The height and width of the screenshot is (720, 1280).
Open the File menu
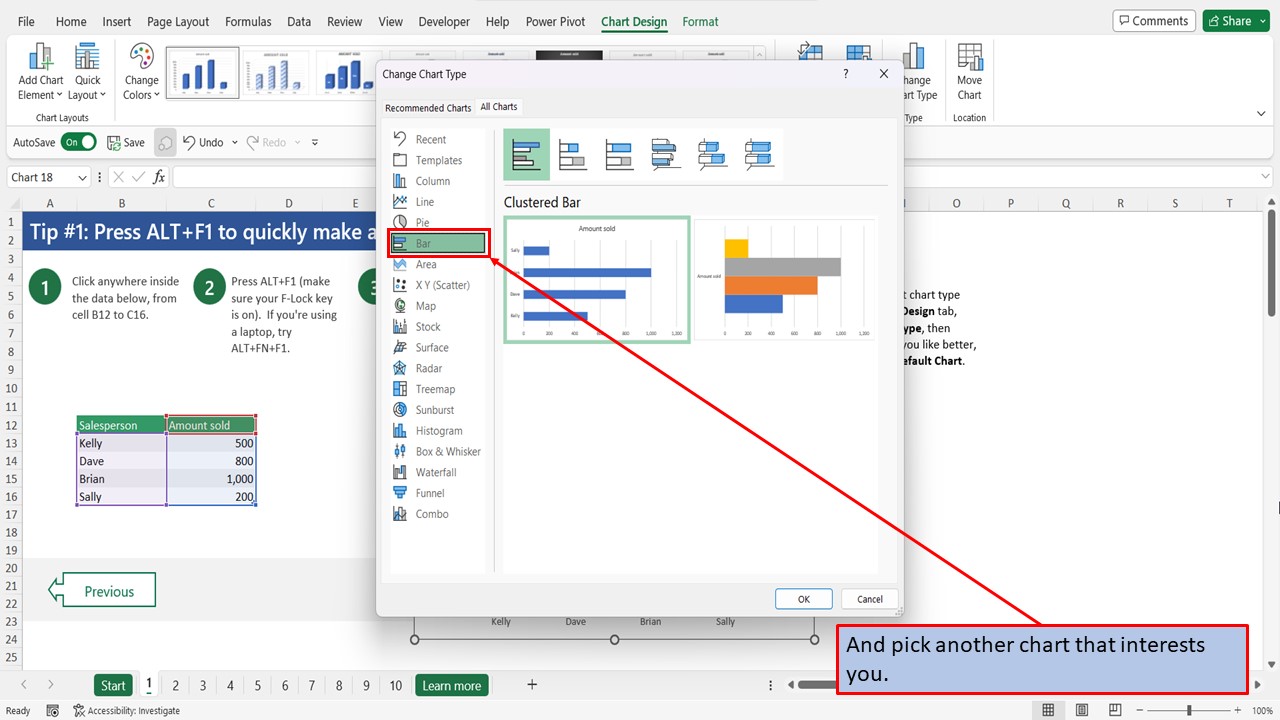[26, 21]
